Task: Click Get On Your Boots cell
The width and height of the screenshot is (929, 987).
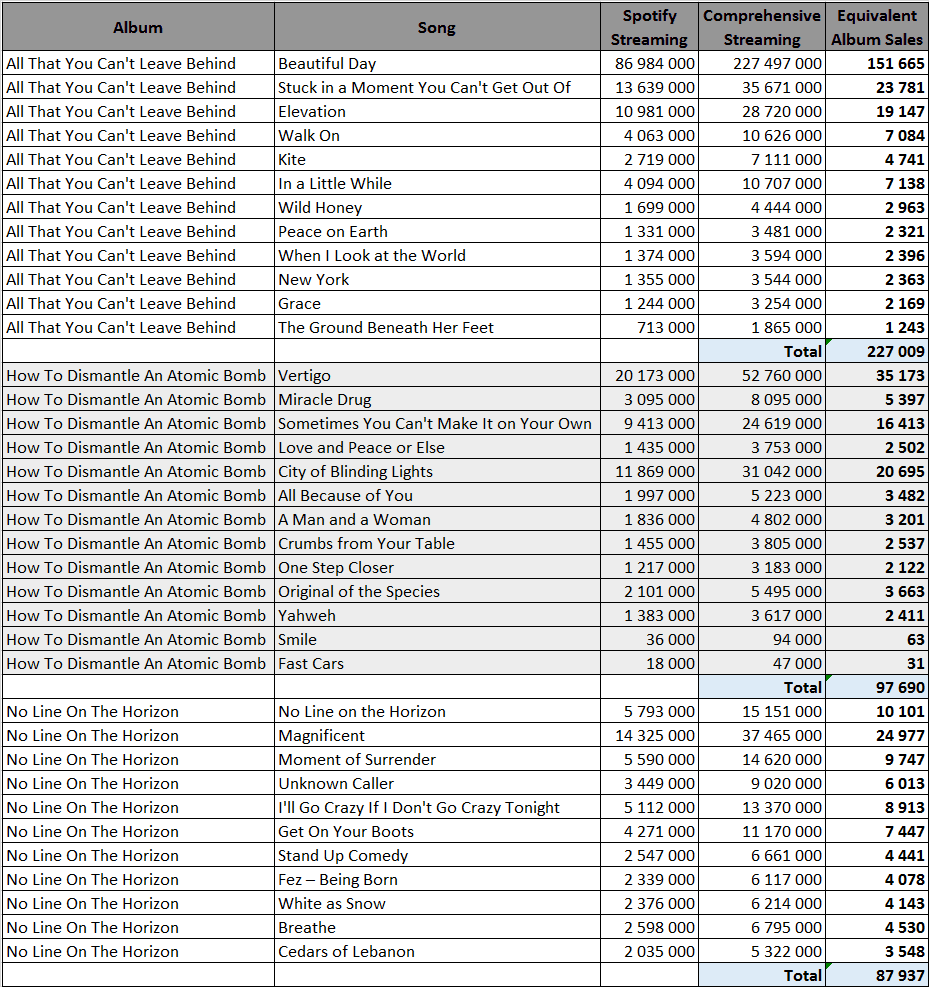Action: (437, 830)
